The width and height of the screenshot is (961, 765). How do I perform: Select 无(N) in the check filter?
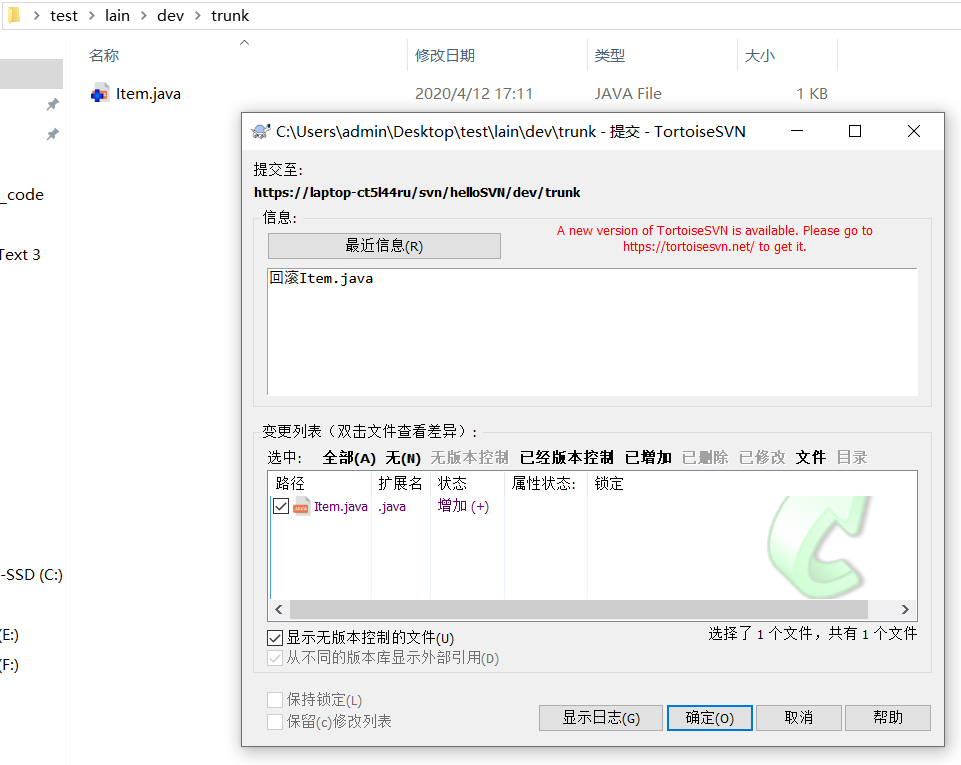403,458
